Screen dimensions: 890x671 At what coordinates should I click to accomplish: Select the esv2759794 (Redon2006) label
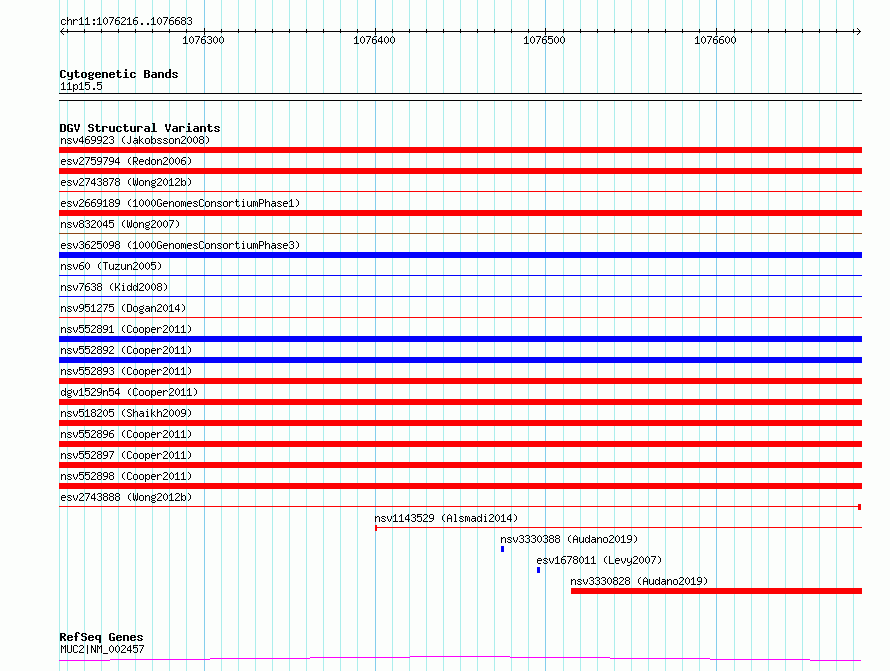pyautogui.click(x=126, y=161)
